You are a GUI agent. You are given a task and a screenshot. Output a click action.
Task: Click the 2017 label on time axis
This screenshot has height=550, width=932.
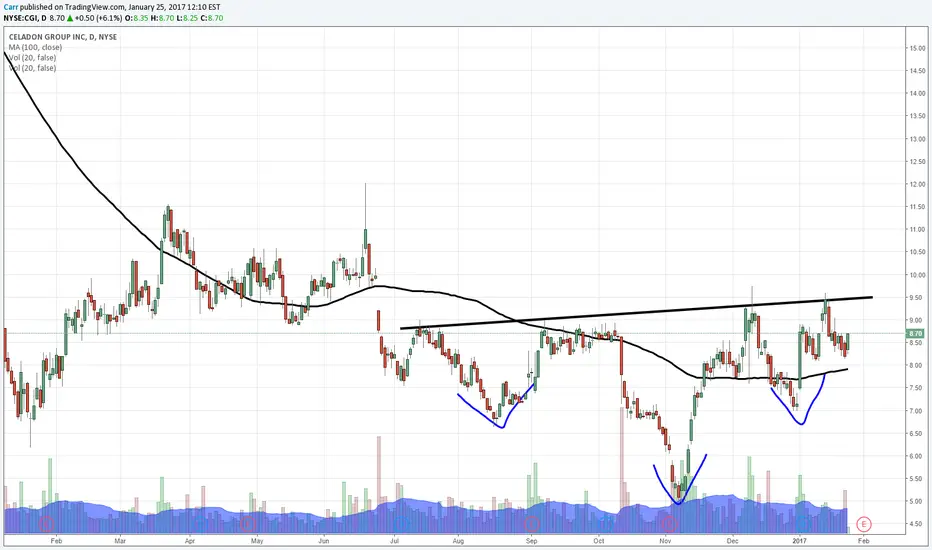coord(799,541)
